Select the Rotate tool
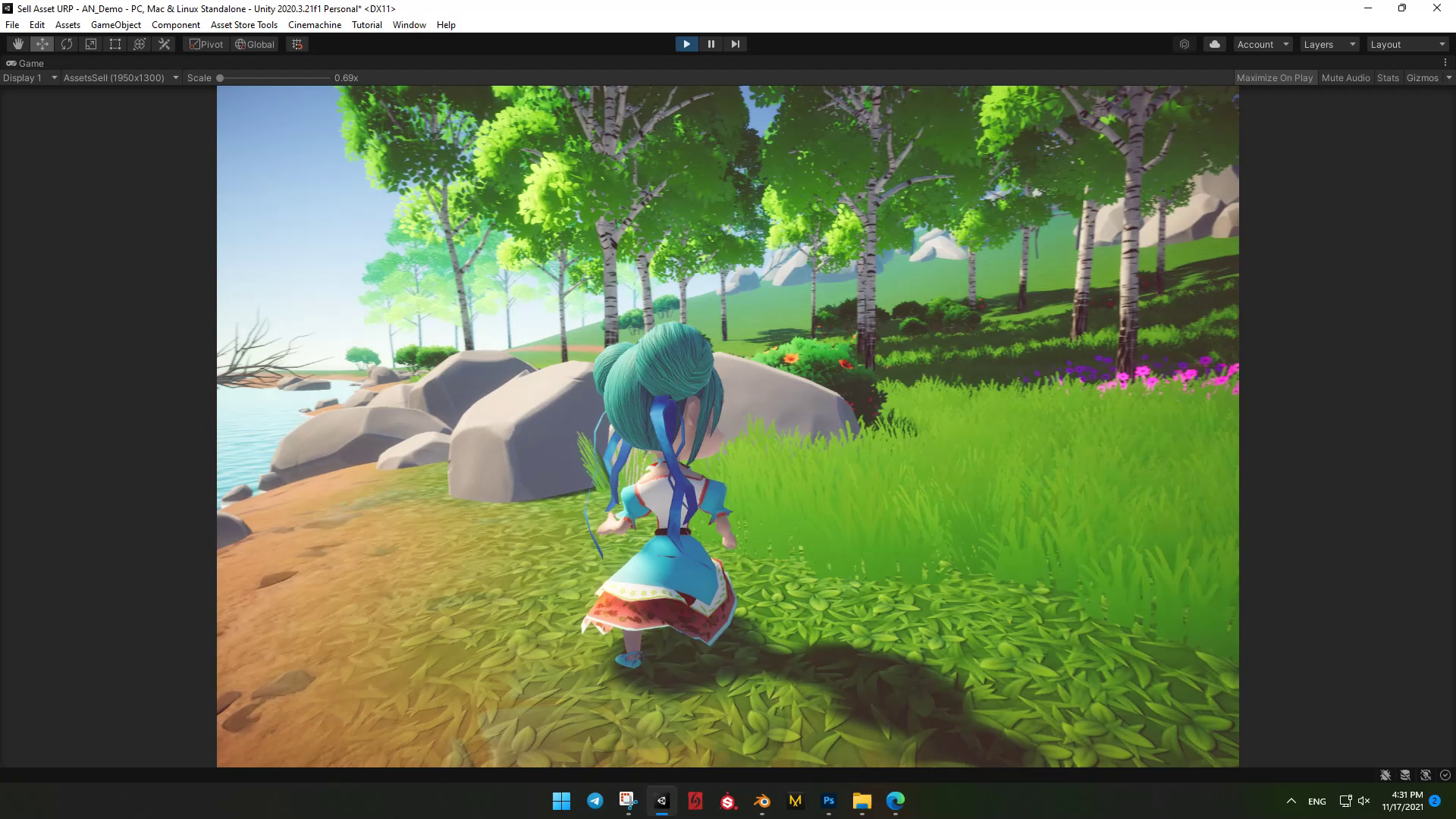The height and width of the screenshot is (819, 1456). 67,44
